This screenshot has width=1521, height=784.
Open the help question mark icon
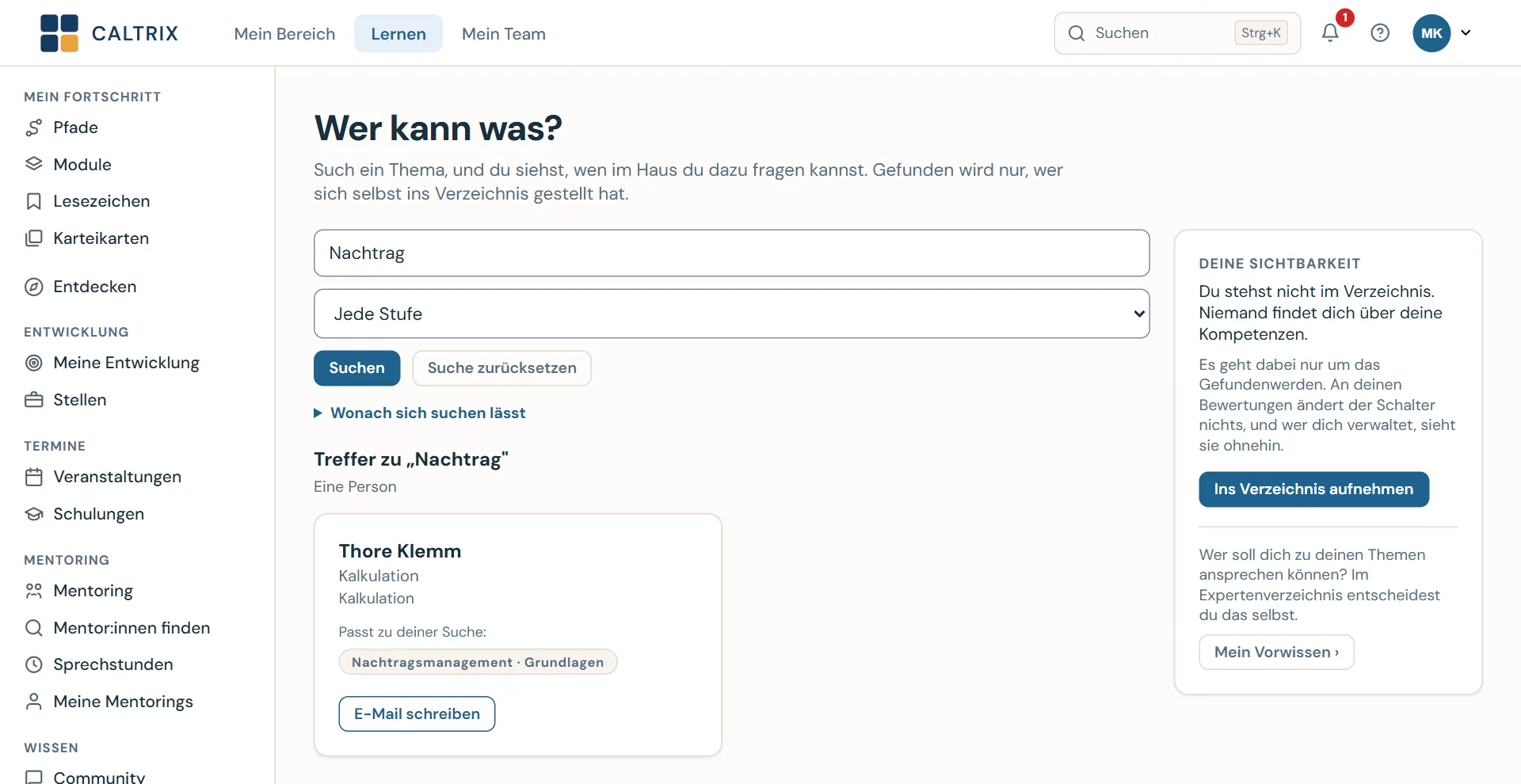tap(1380, 32)
